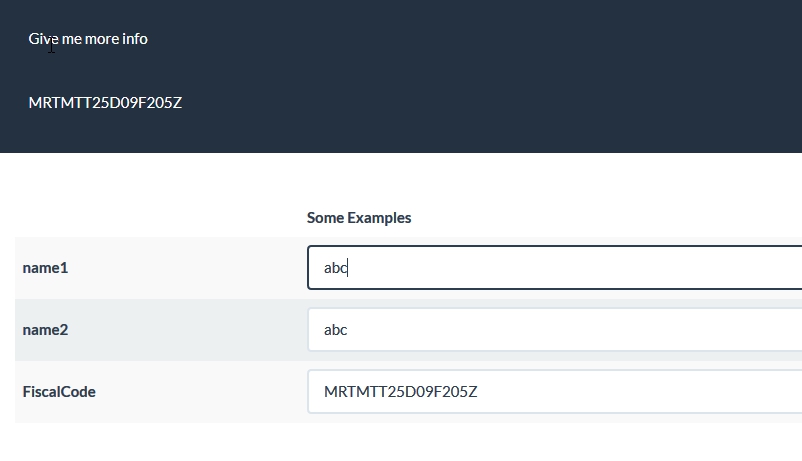Image resolution: width=802 pixels, height=461 pixels.
Task: Click blank white area below the FiscalCode row
Action: (x=400, y=442)
